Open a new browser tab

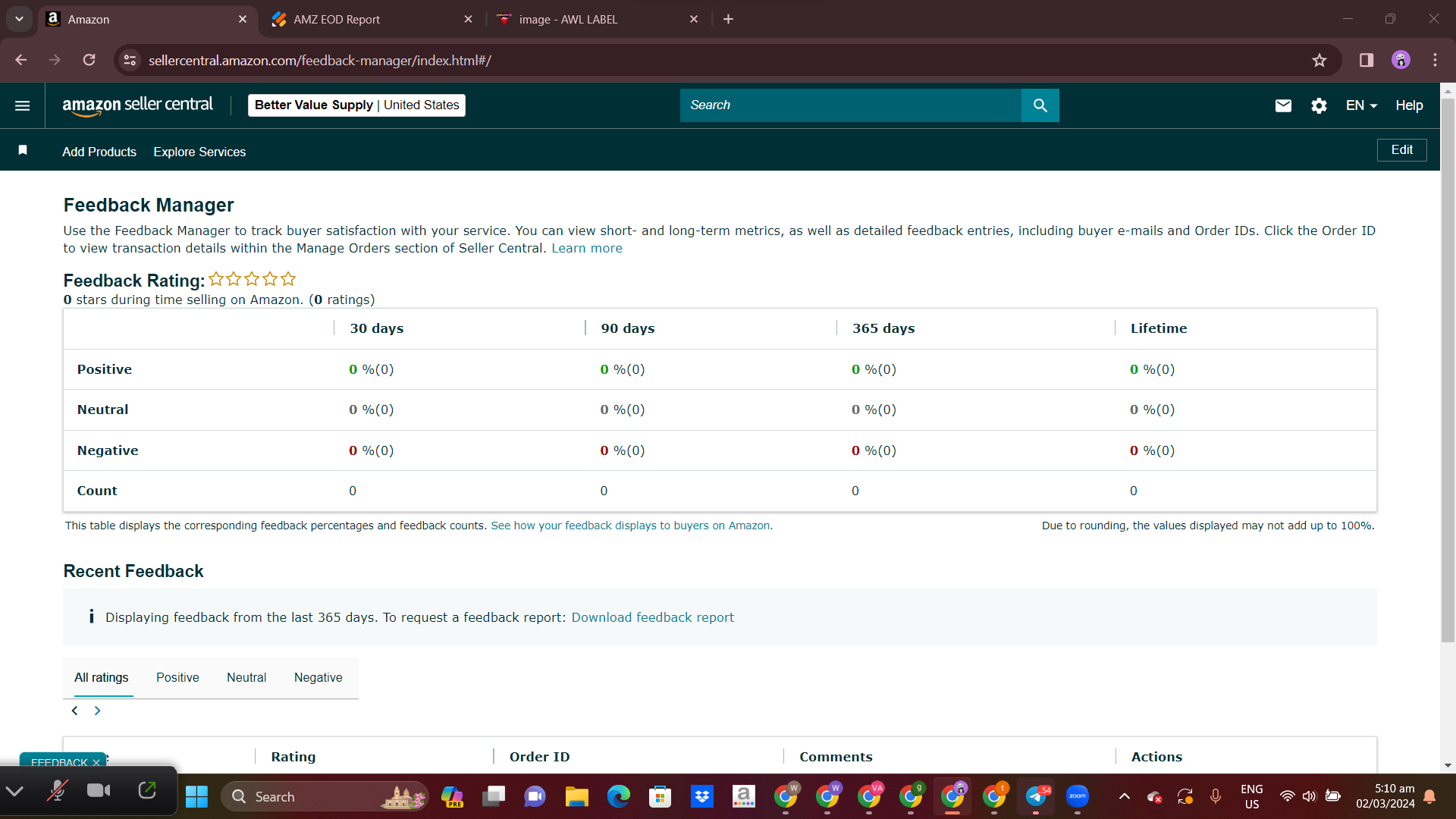pyautogui.click(x=728, y=19)
